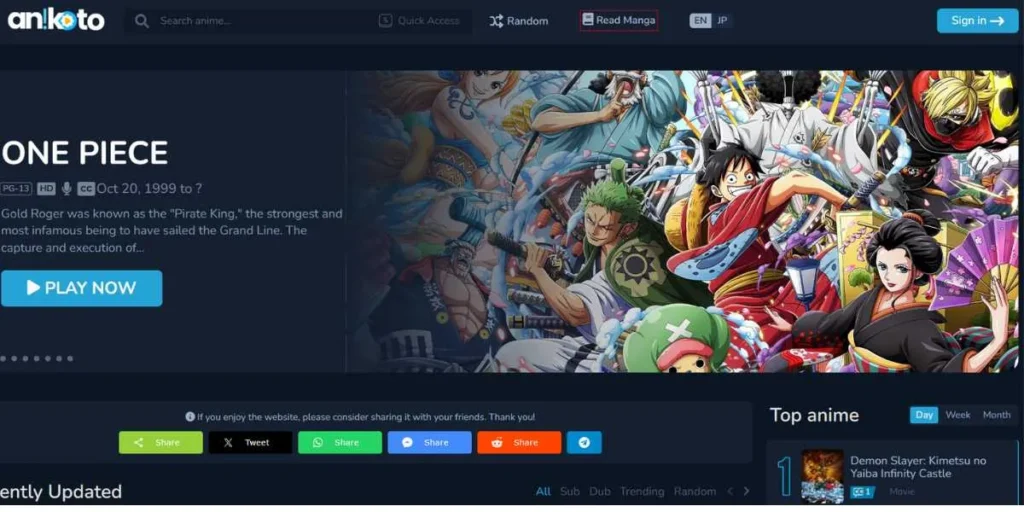Share the site on WhatsApp

[x=340, y=442]
